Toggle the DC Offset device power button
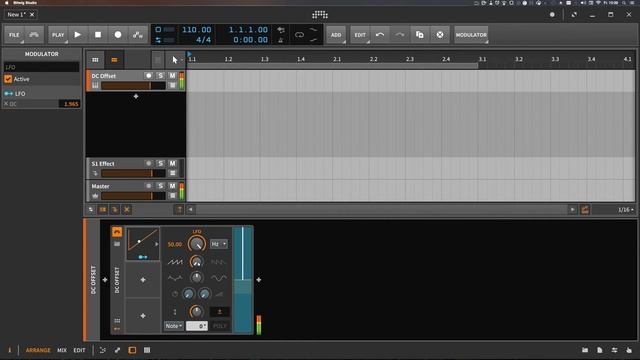The width and height of the screenshot is (640, 360). [x=117, y=232]
